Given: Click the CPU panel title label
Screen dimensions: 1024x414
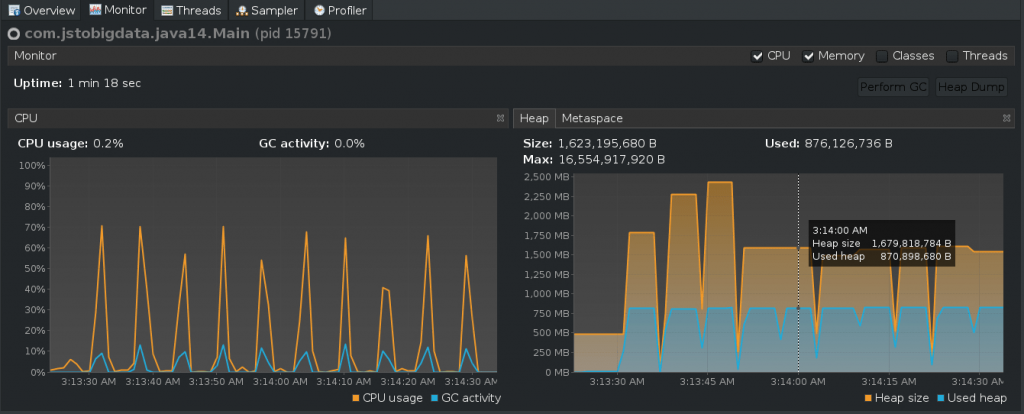Looking at the screenshot, I should pos(25,118).
